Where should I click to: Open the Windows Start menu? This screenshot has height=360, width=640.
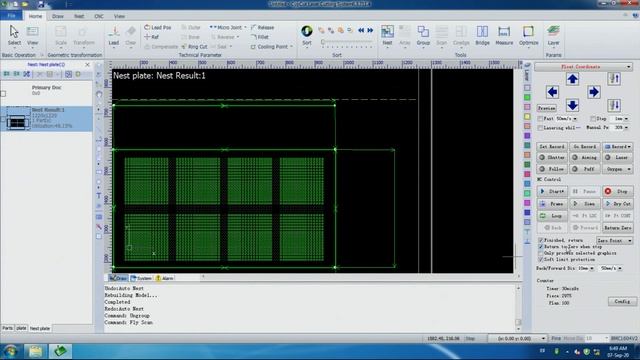10,351
